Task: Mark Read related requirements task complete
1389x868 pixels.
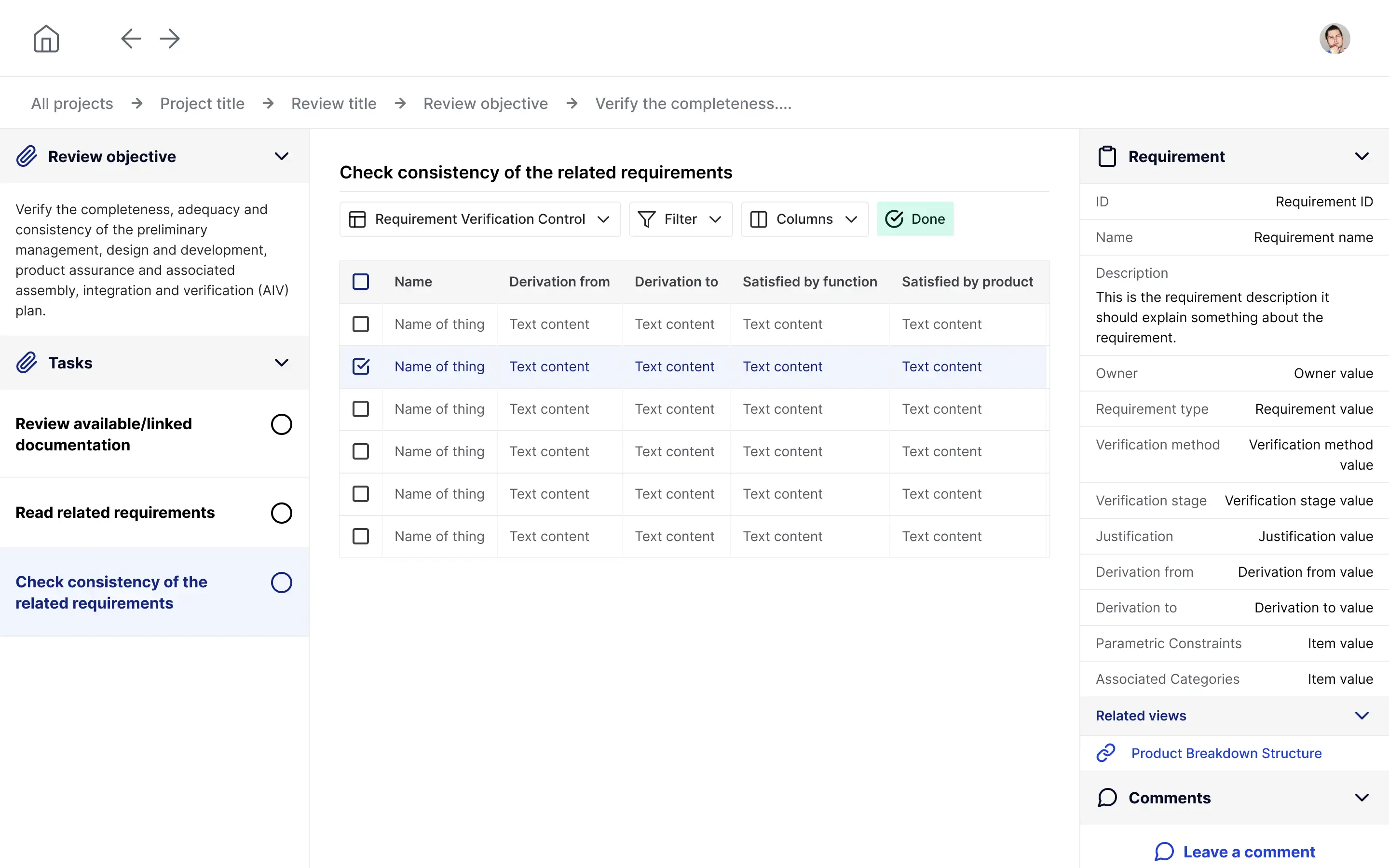Action: click(281, 513)
